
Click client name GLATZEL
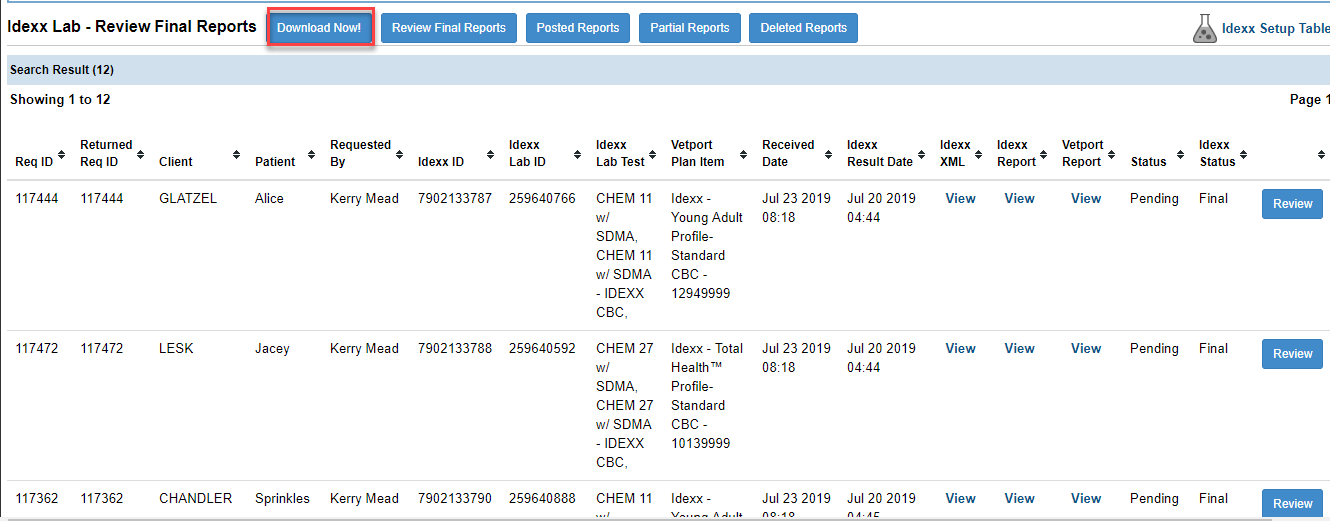(188, 199)
